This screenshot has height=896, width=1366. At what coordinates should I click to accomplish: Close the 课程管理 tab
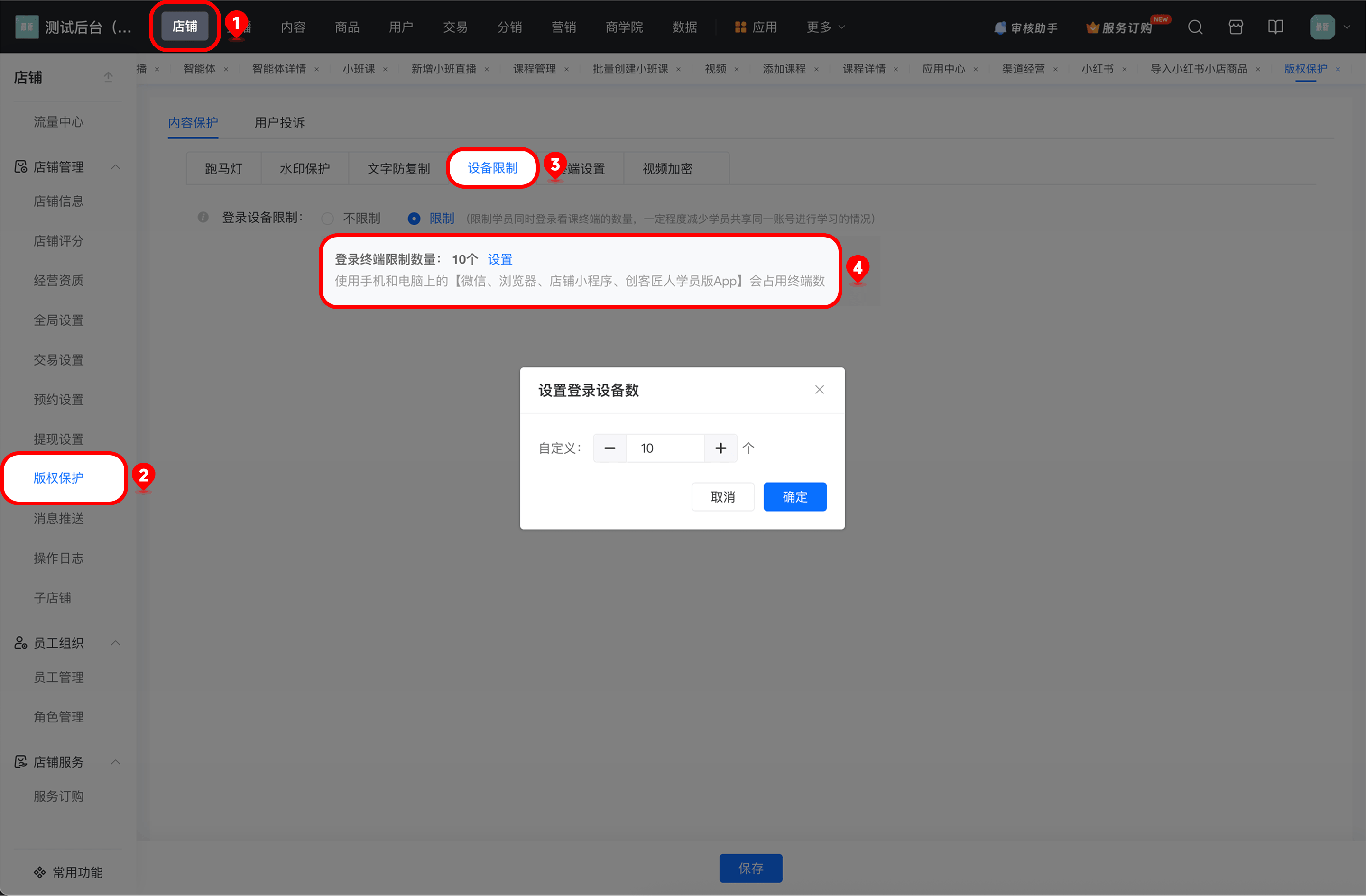(x=566, y=69)
